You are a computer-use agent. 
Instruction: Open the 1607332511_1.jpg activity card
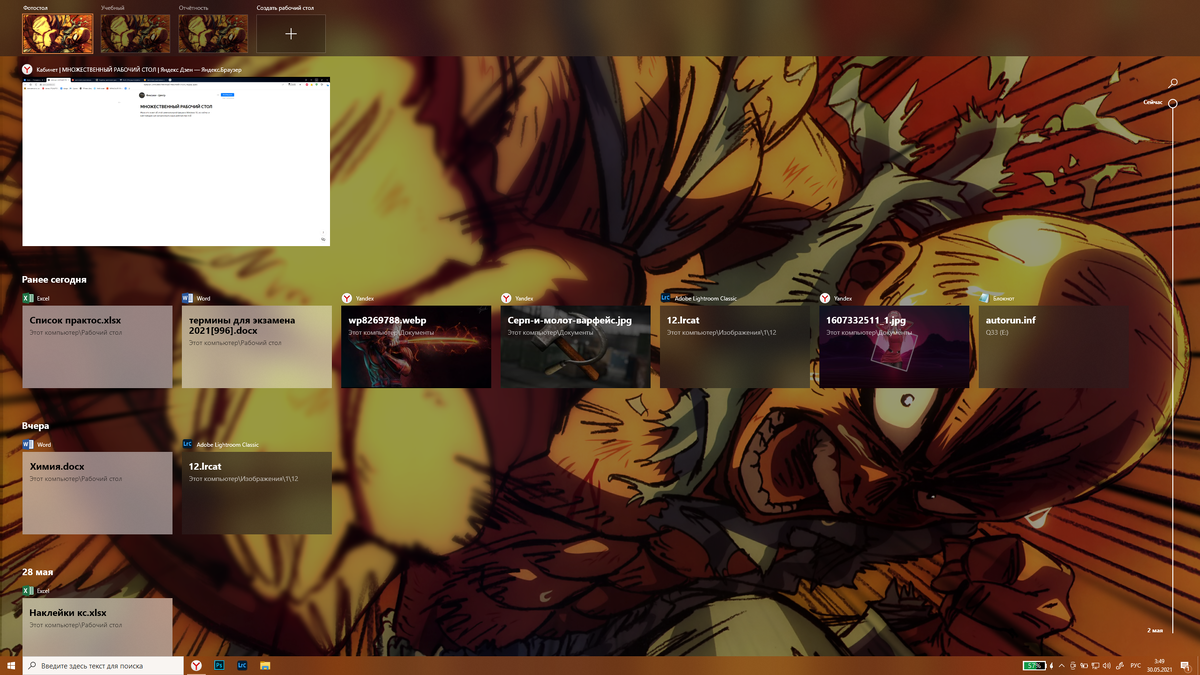coord(894,347)
